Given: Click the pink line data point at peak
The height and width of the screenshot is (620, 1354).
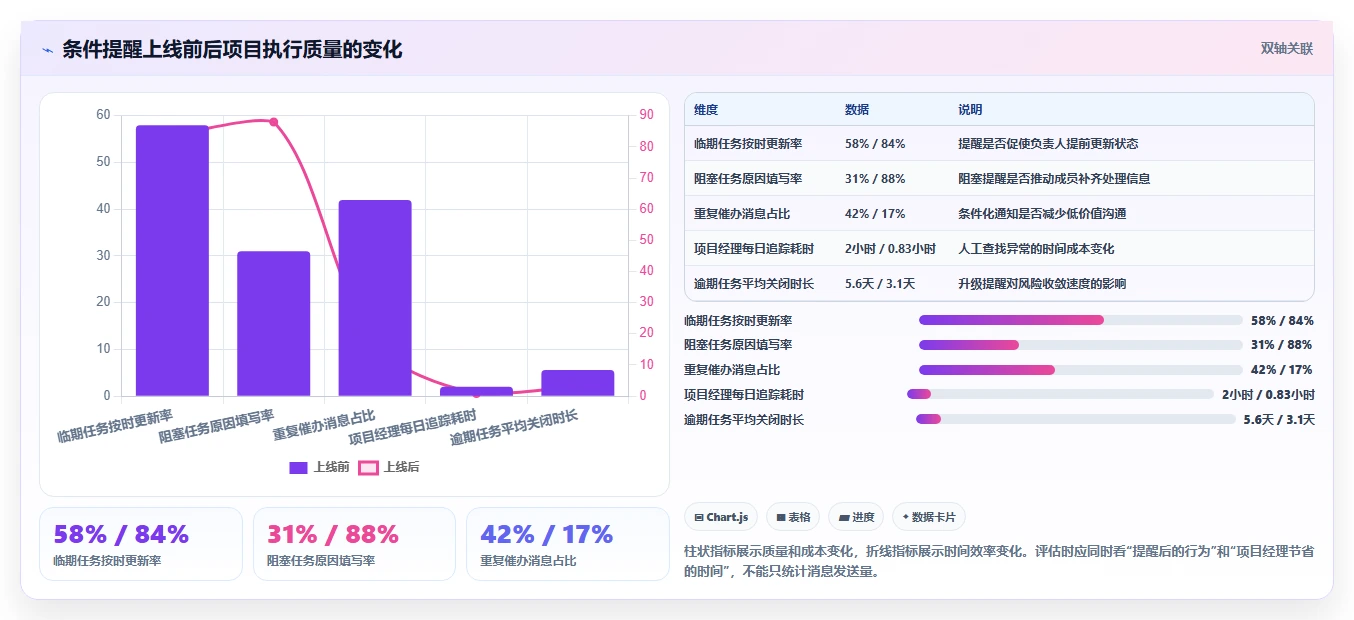Looking at the screenshot, I should [x=274, y=122].
